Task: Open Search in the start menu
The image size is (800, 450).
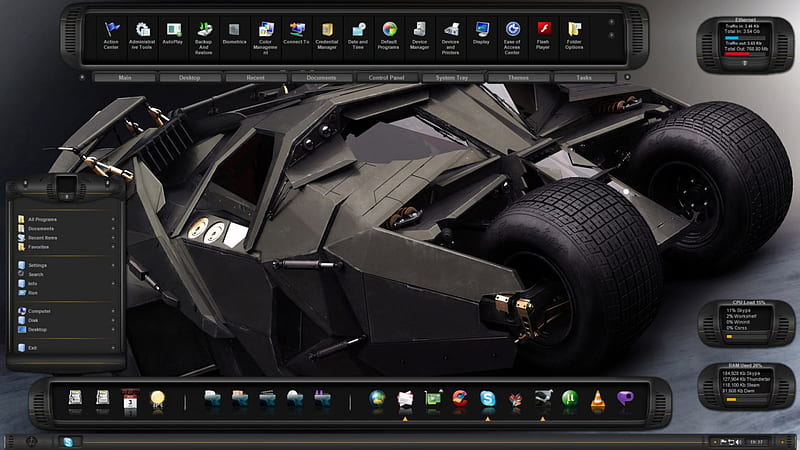Action: [x=66, y=274]
